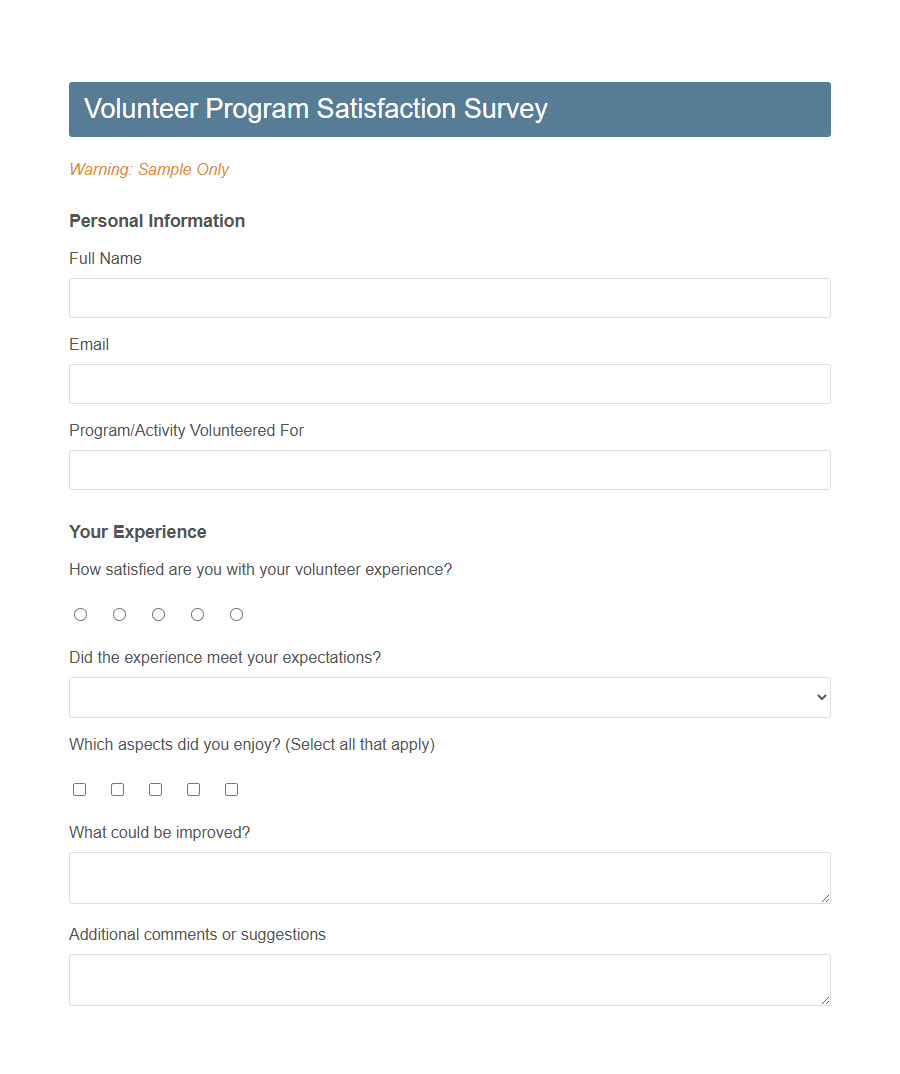Select the fourth satisfaction rating radio button

pos(197,614)
